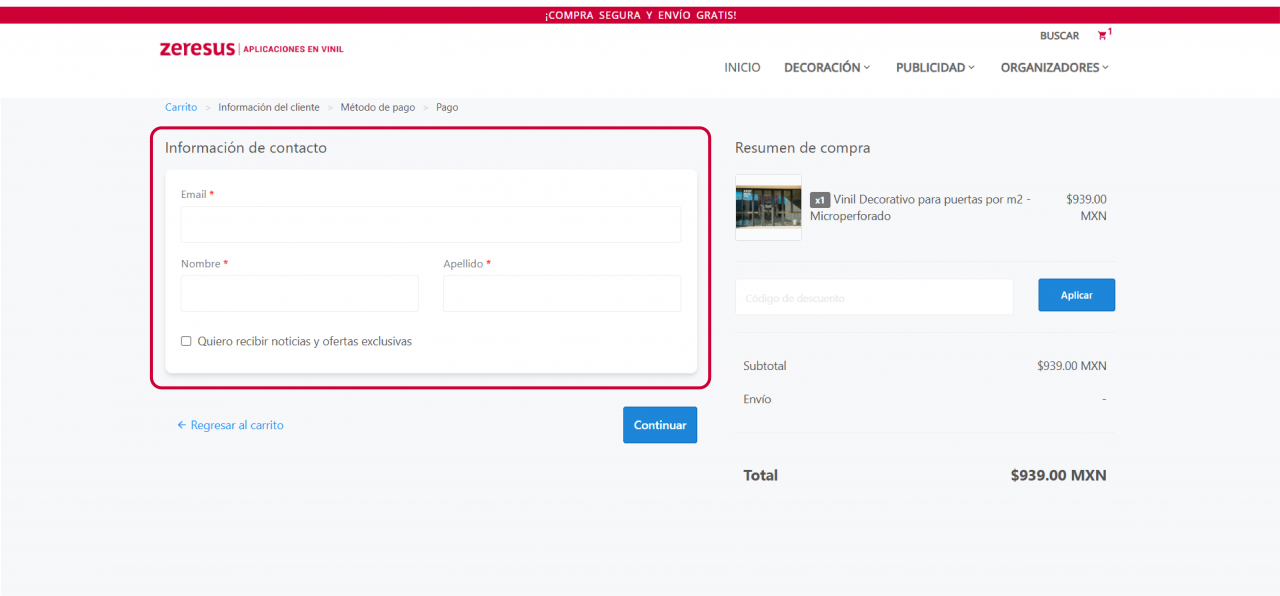The height and width of the screenshot is (596, 1280).
Task: Enable the news and exclusive offers checkbox
Action: tap(186, 341)
